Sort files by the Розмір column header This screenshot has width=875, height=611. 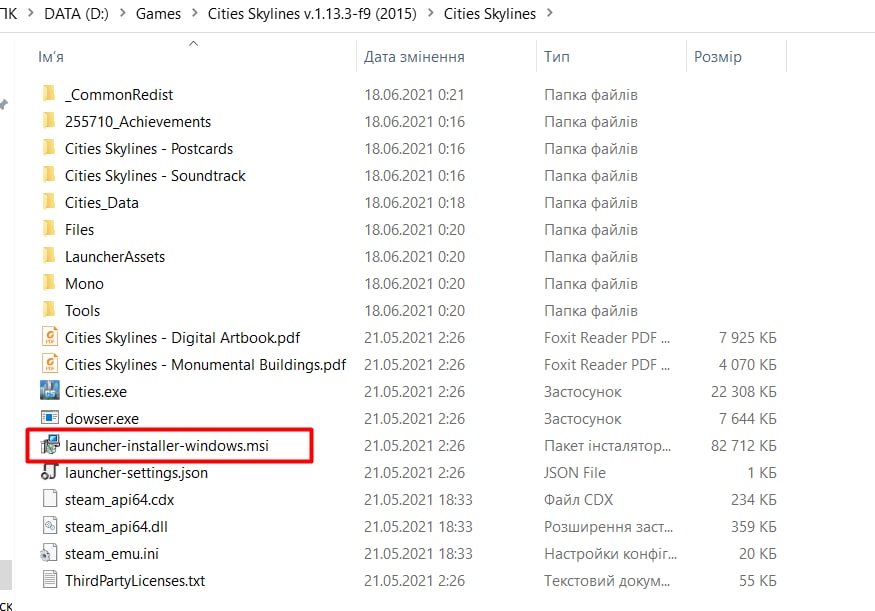[x=718, y=57]
